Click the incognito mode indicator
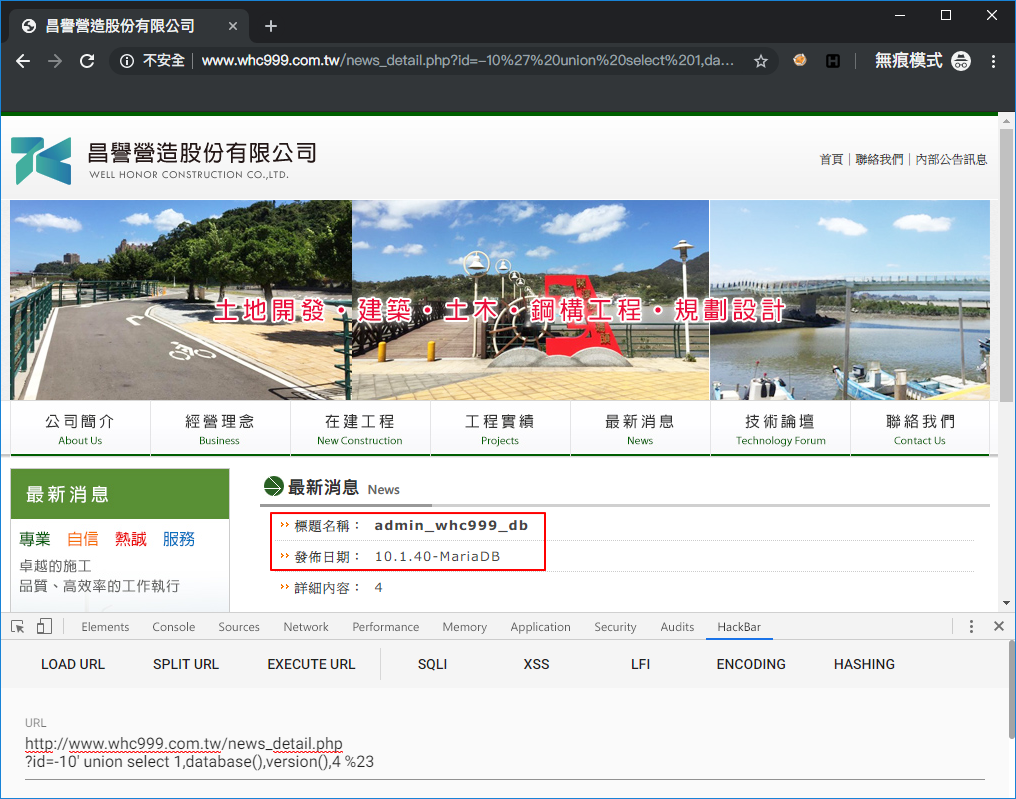This screenshot has width=1016, height=799. [x=922, y=61]
